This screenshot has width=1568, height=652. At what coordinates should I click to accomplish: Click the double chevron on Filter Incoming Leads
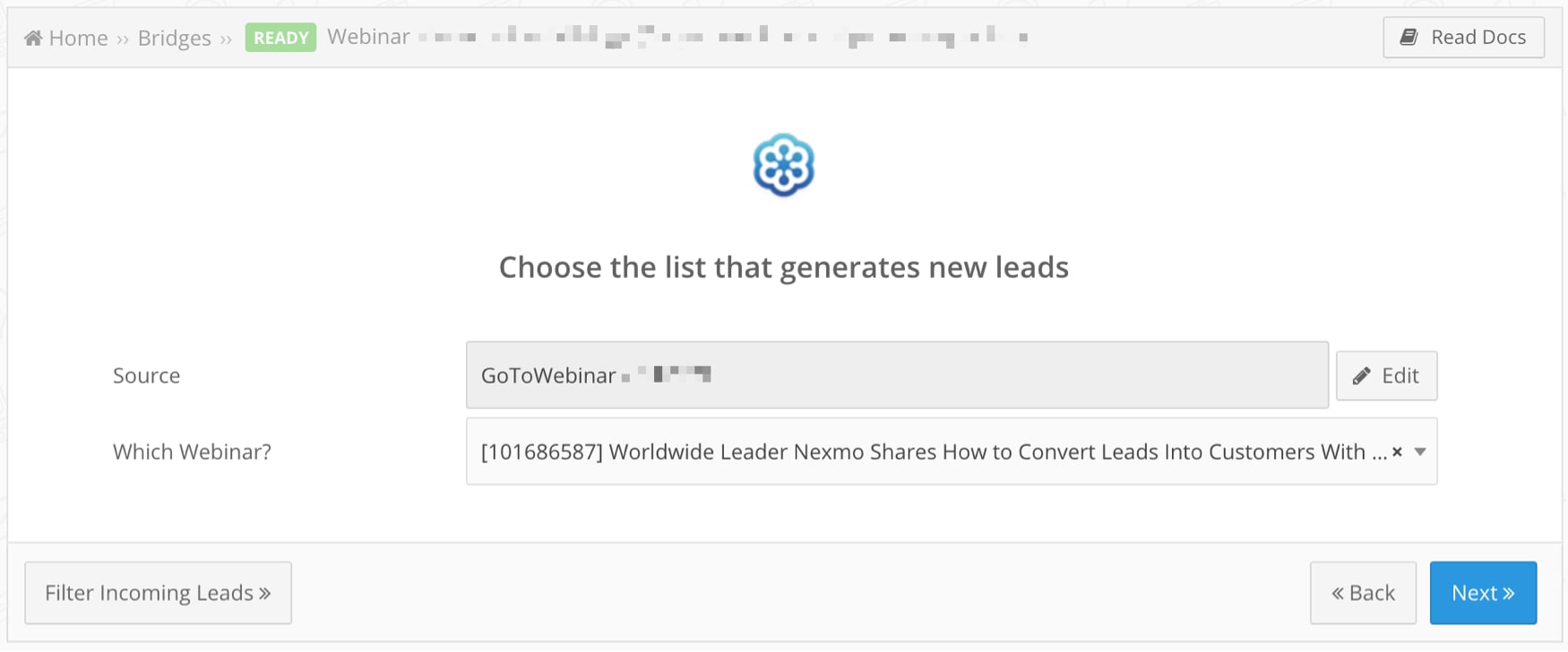pos(265,593)
